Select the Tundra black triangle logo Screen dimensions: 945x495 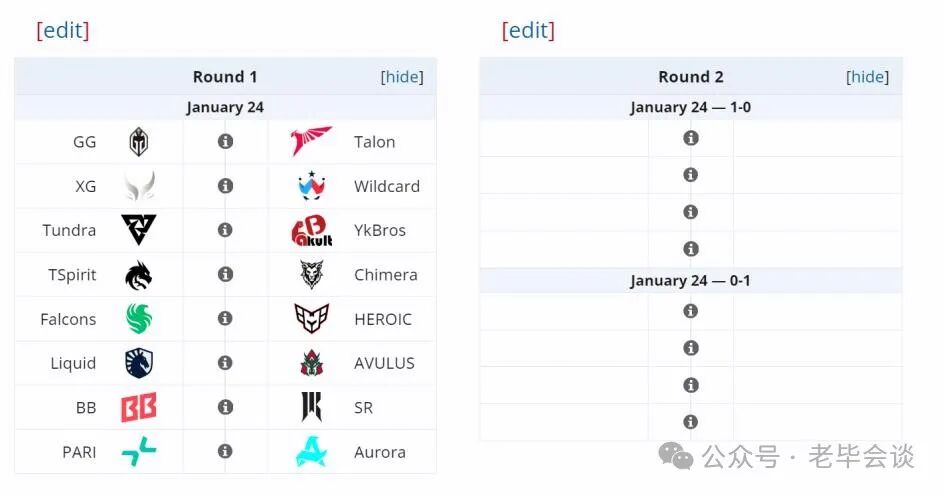[x=139, y=230]
